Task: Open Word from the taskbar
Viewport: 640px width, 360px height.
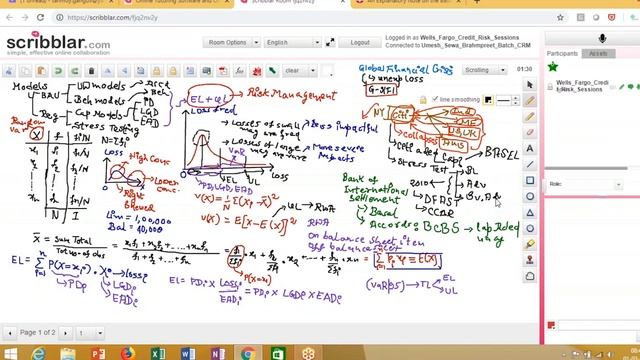Action: pyautogui.click(x=188, y=353)
